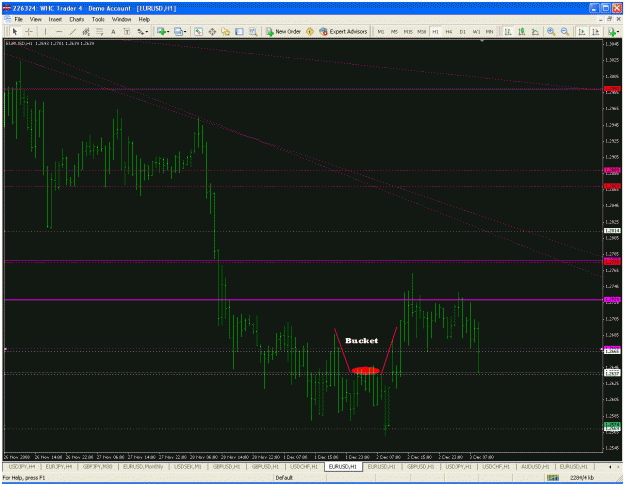Open the Tools menu

coord(98,19)
